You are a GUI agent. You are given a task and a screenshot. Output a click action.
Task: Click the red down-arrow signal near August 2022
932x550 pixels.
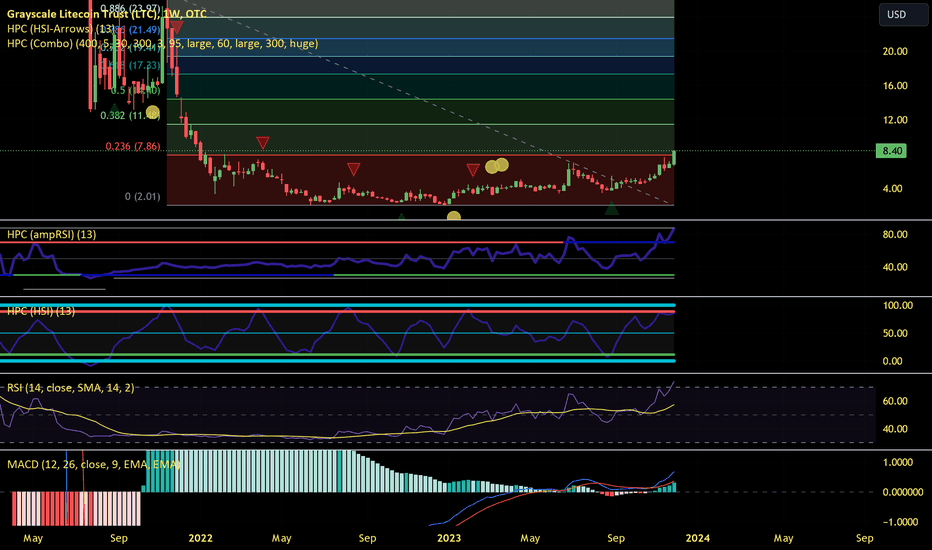click(x=354, y=169)
